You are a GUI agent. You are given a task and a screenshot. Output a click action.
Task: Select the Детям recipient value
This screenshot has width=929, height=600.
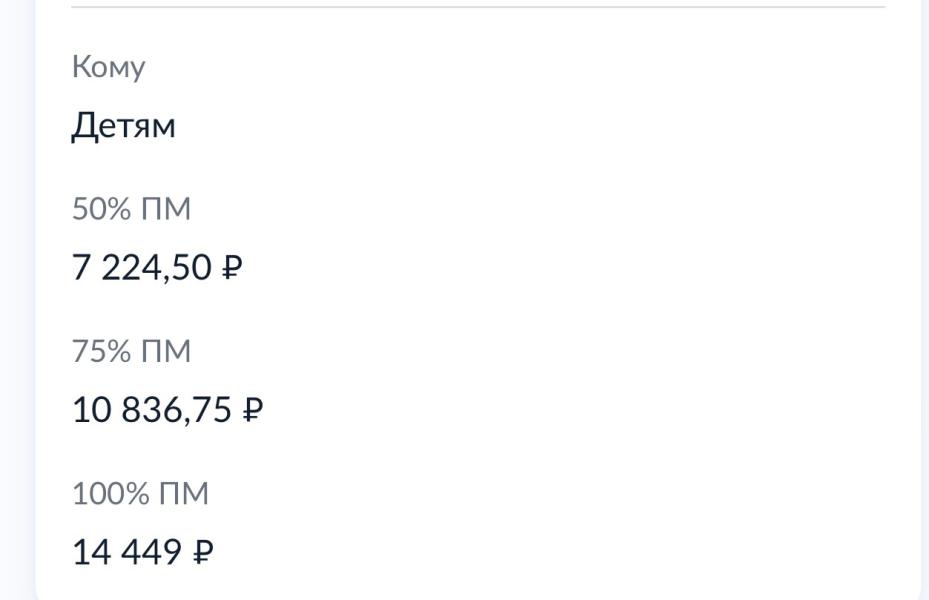(123, 126)
